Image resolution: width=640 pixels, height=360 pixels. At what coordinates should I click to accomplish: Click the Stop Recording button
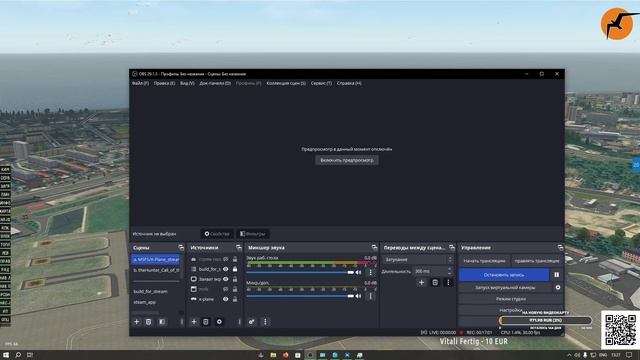504,275
